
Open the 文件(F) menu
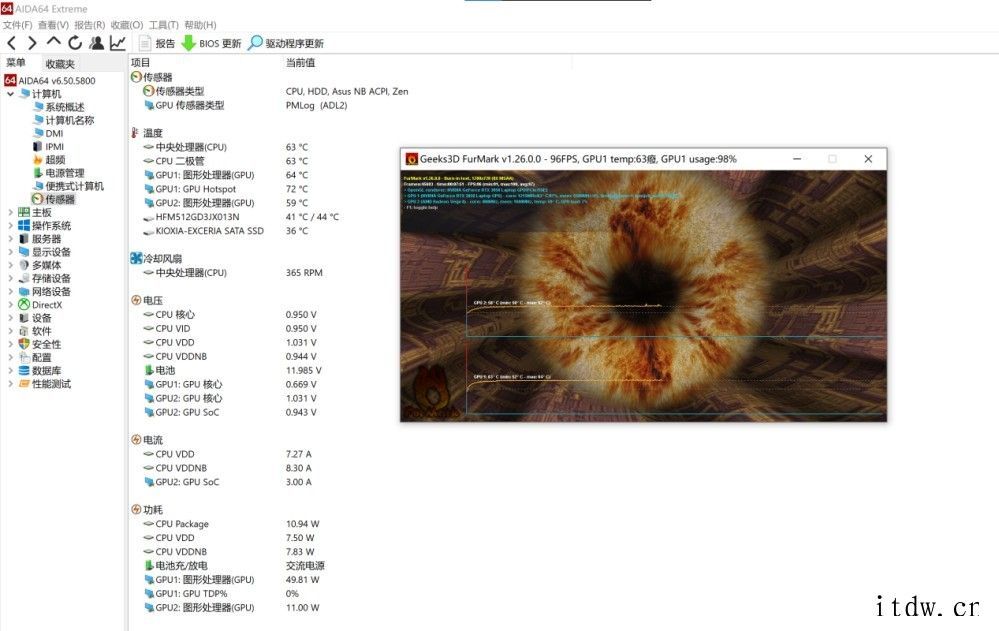[x=17, y=25]
